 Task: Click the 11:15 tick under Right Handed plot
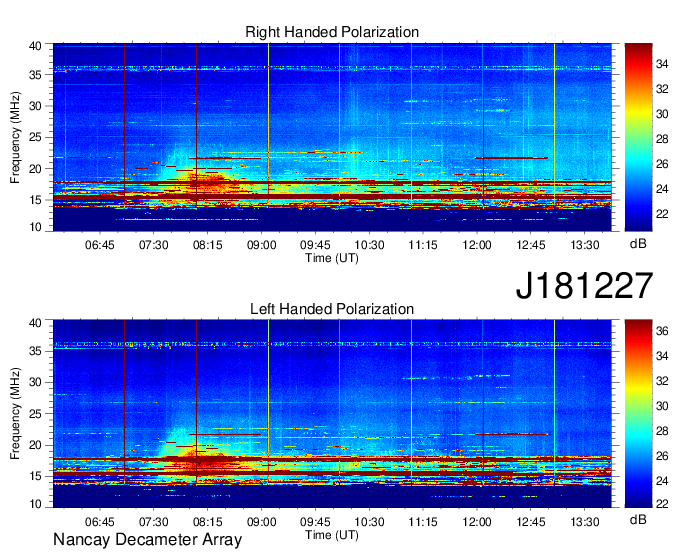[x=423, y=245]
